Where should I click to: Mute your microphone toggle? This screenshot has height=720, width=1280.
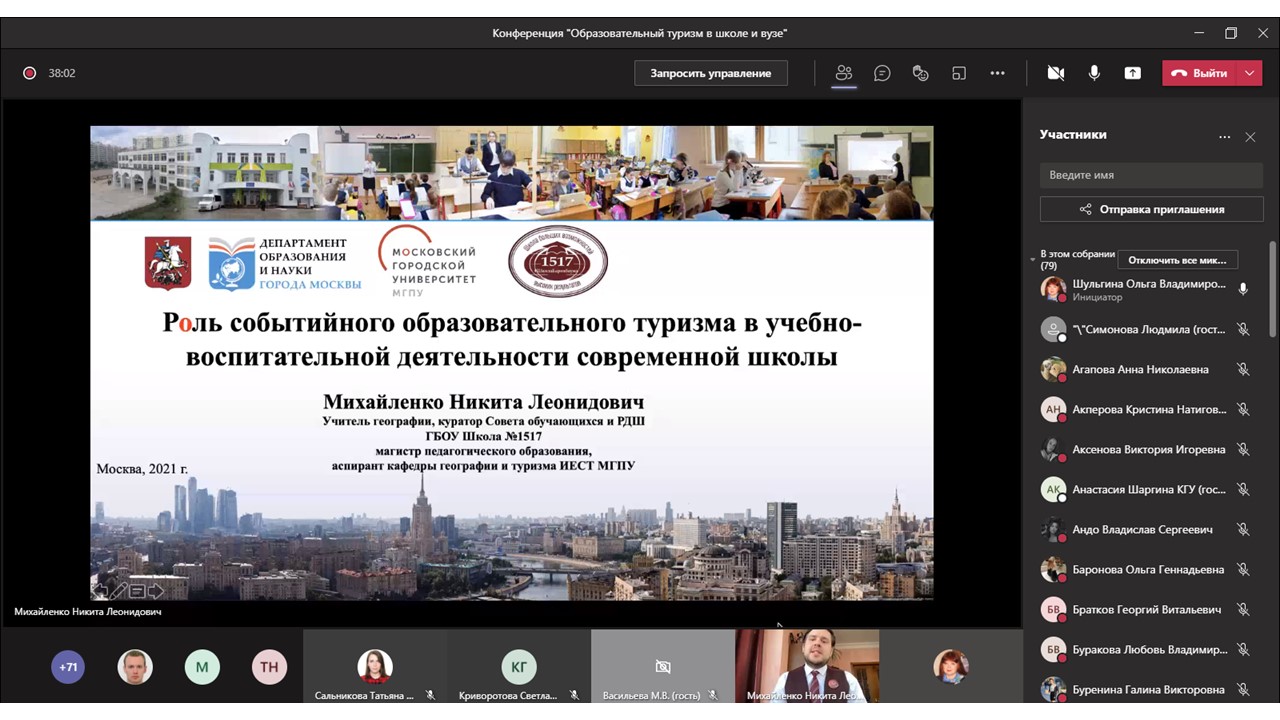[x=1094, y=72]
